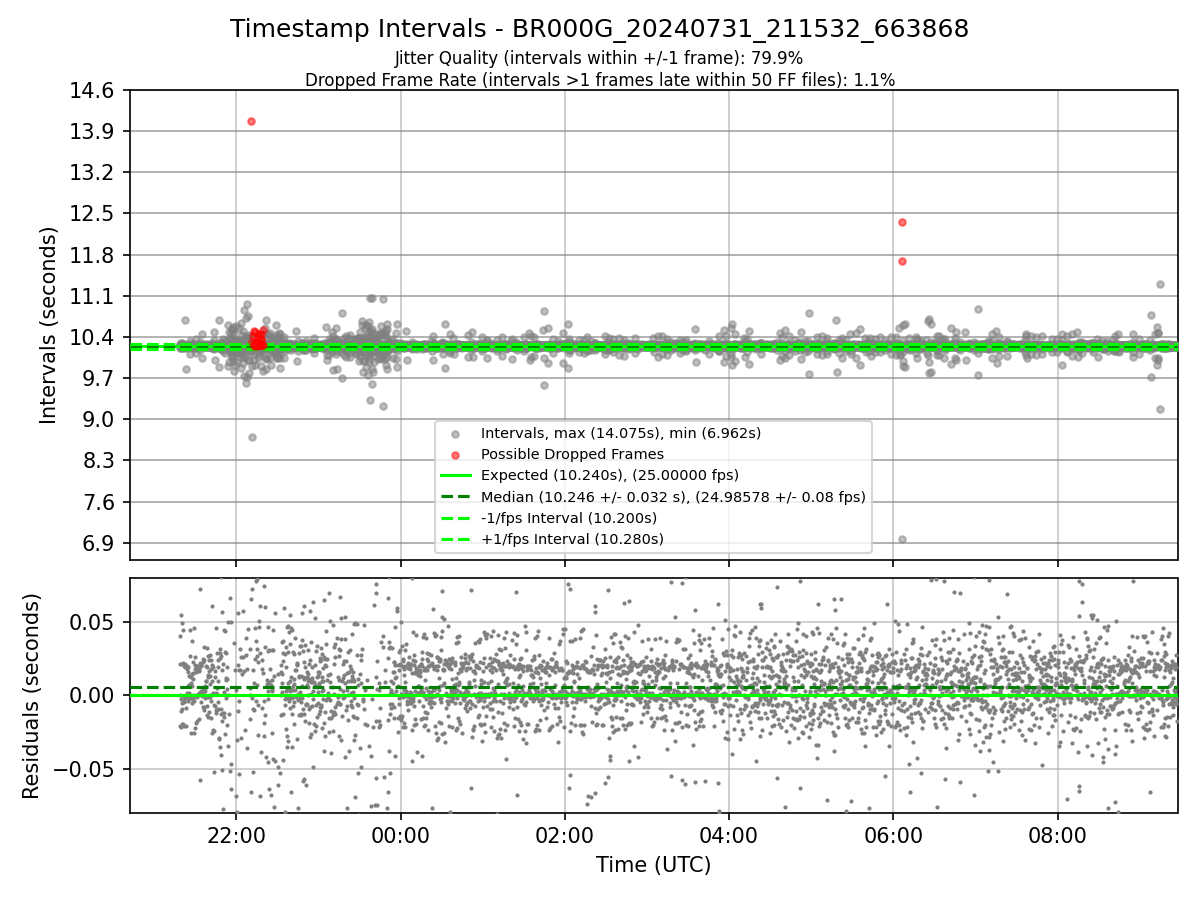1200x900 pixels.
Task: Click the 08:00 x-axis tick label
Action: [x=1057, y=834]
